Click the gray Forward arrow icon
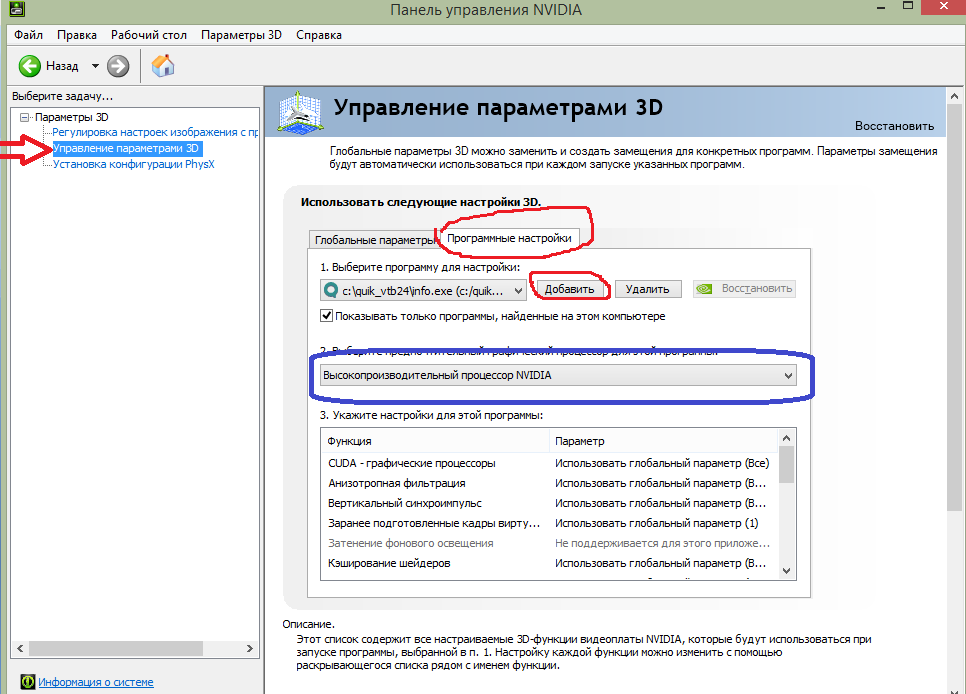Viewport: 966px width, 694px height. point(118,66)
